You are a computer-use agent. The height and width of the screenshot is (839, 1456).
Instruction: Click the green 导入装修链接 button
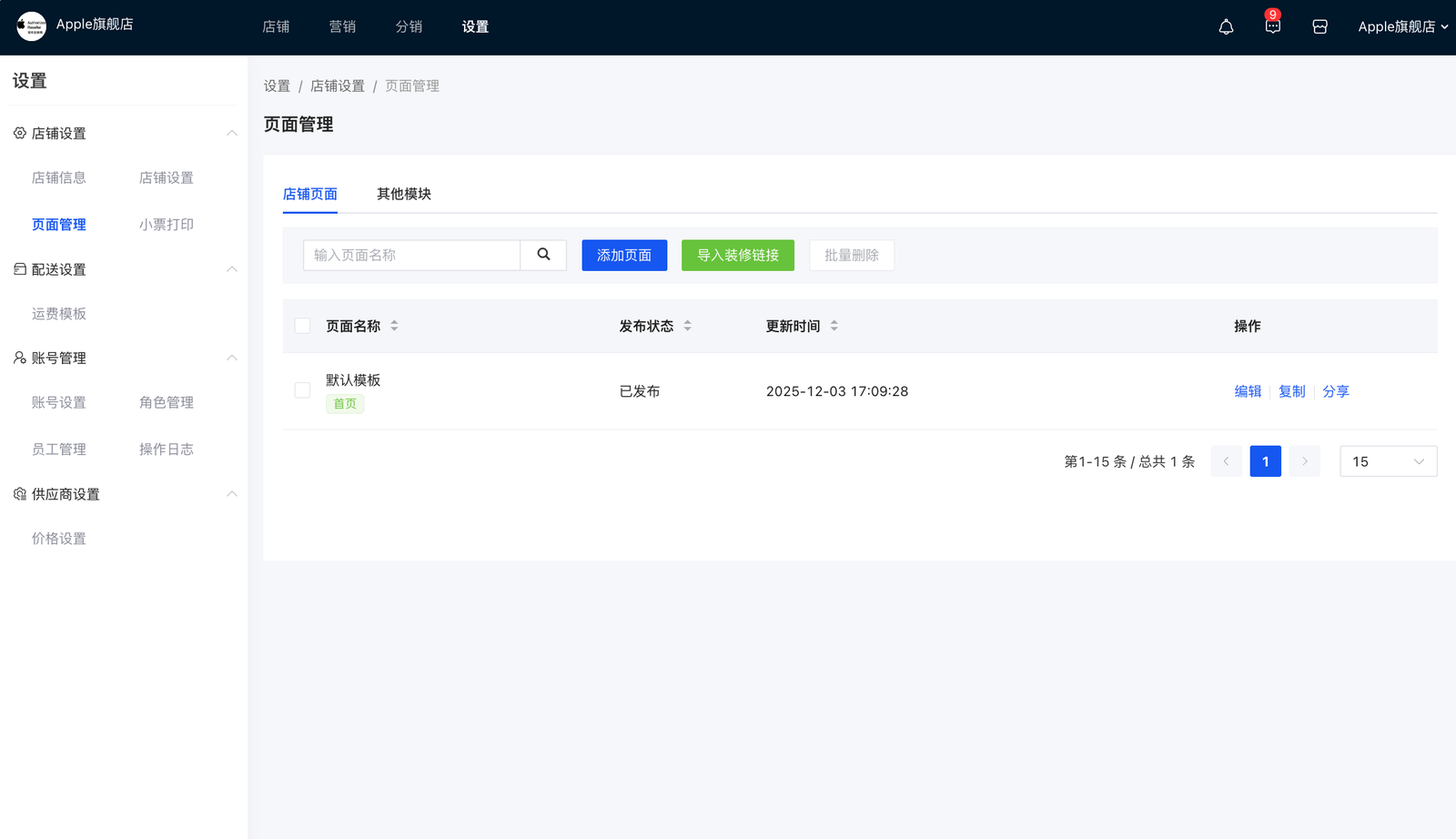point(737,256)
